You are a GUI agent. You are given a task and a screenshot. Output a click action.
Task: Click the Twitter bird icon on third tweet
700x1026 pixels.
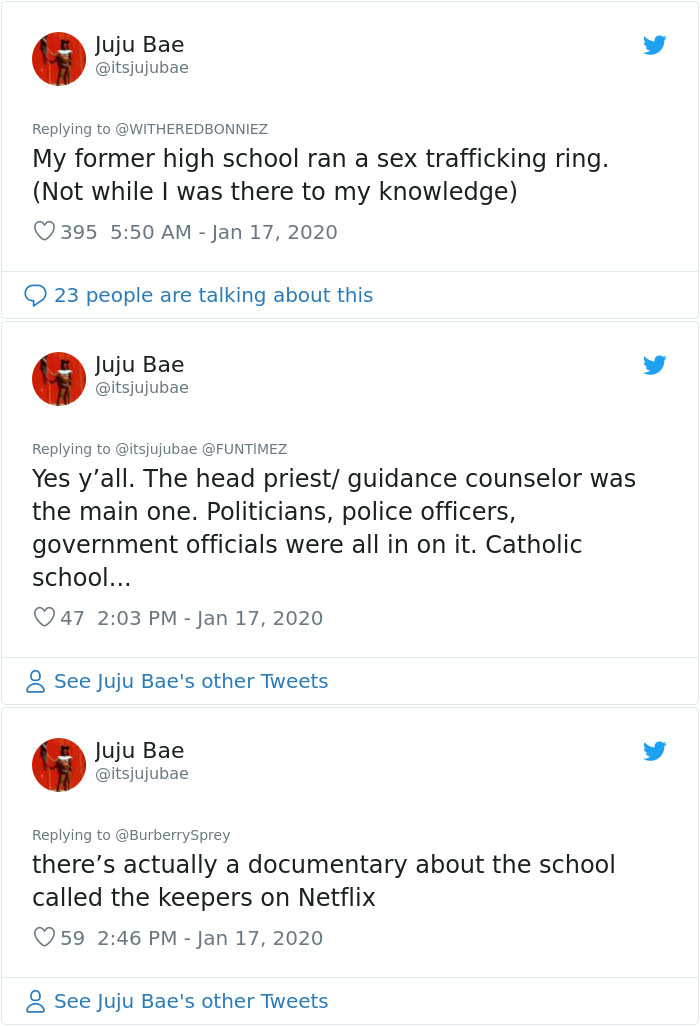click(x=655, y=751)
